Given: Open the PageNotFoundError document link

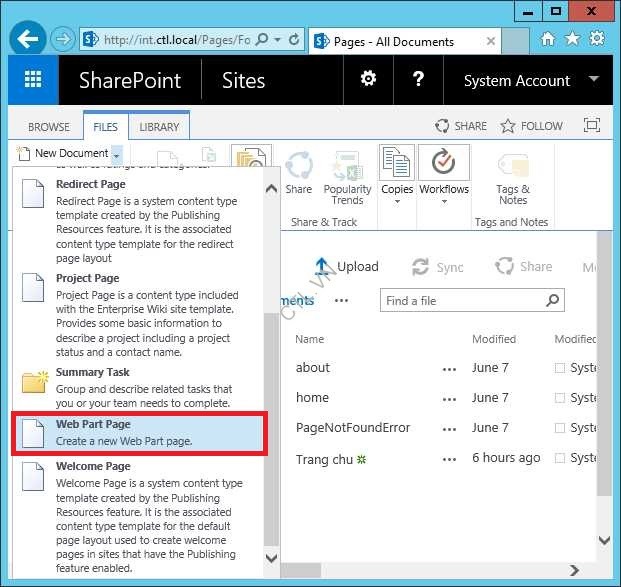Looking at the screenshot, I should 353,428.
